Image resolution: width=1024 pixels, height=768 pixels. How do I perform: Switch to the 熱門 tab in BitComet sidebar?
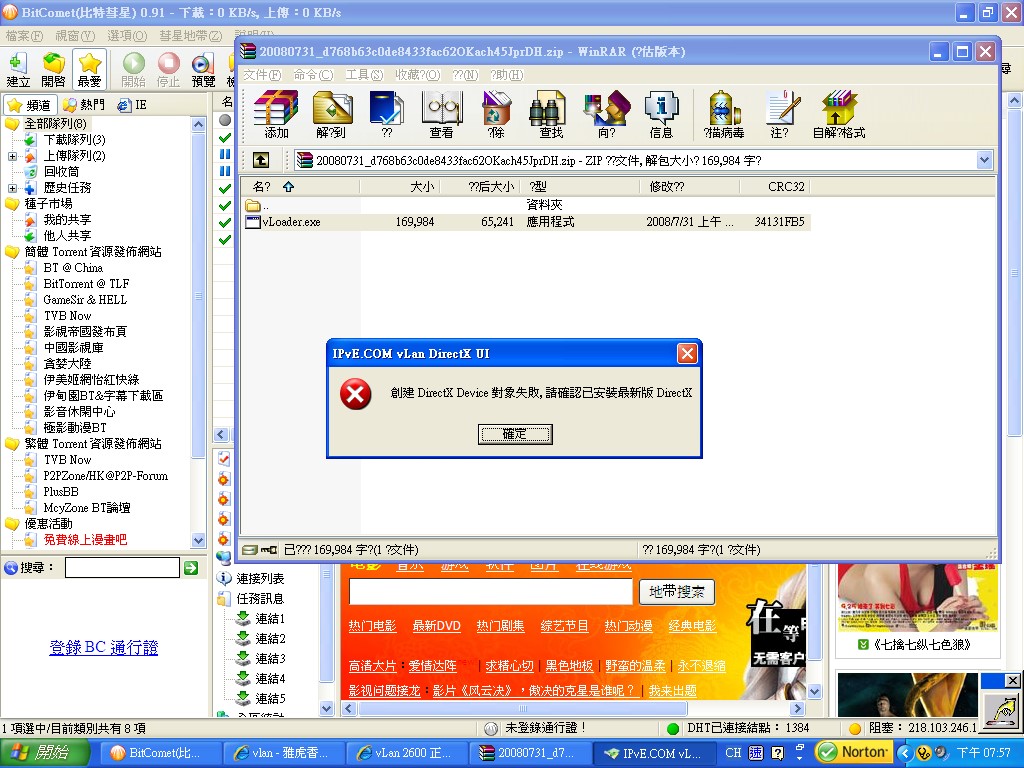click(x=84, y=104)
